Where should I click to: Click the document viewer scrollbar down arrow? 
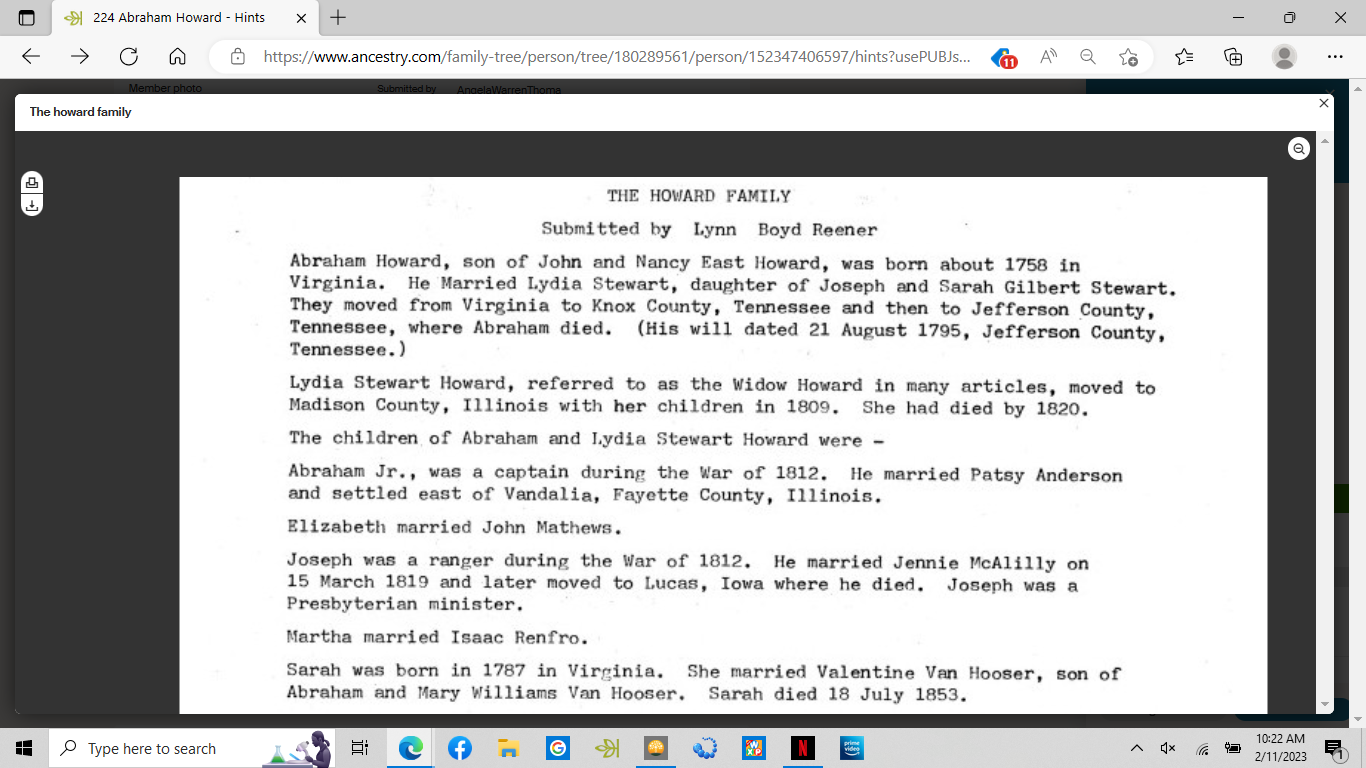tap(1325, 704)
